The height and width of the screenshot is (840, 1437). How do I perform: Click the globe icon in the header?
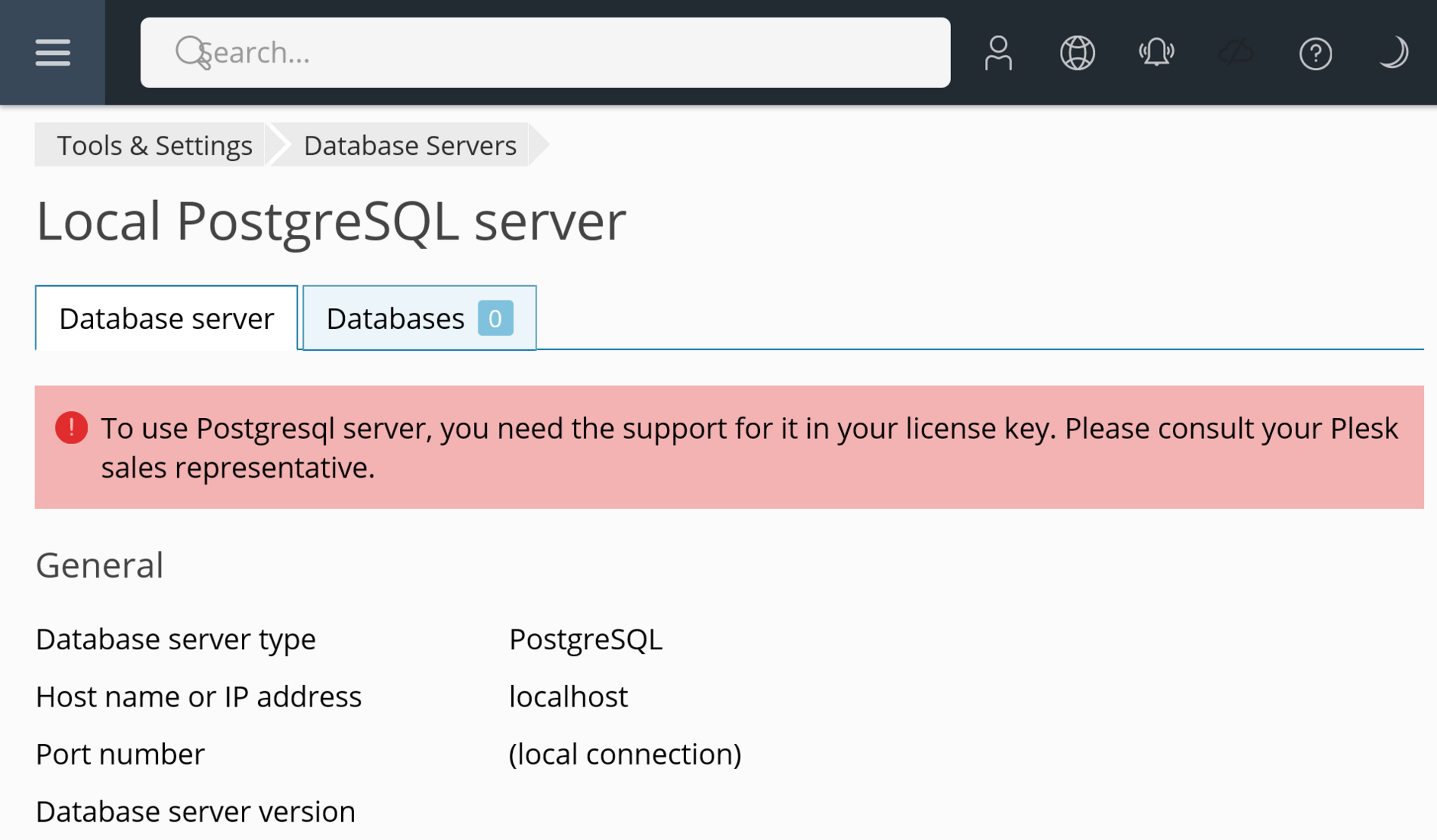pyautogui.click(x=1077, y=53)
